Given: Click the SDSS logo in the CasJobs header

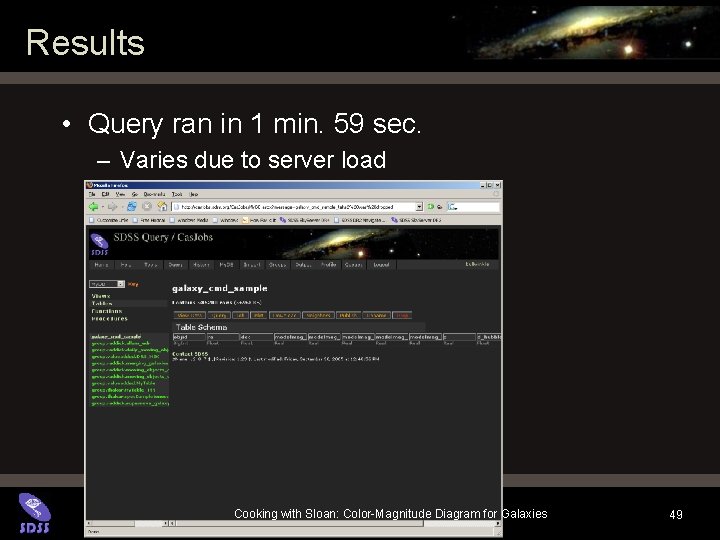Looking at the screenshot, I should click(99, 244).
